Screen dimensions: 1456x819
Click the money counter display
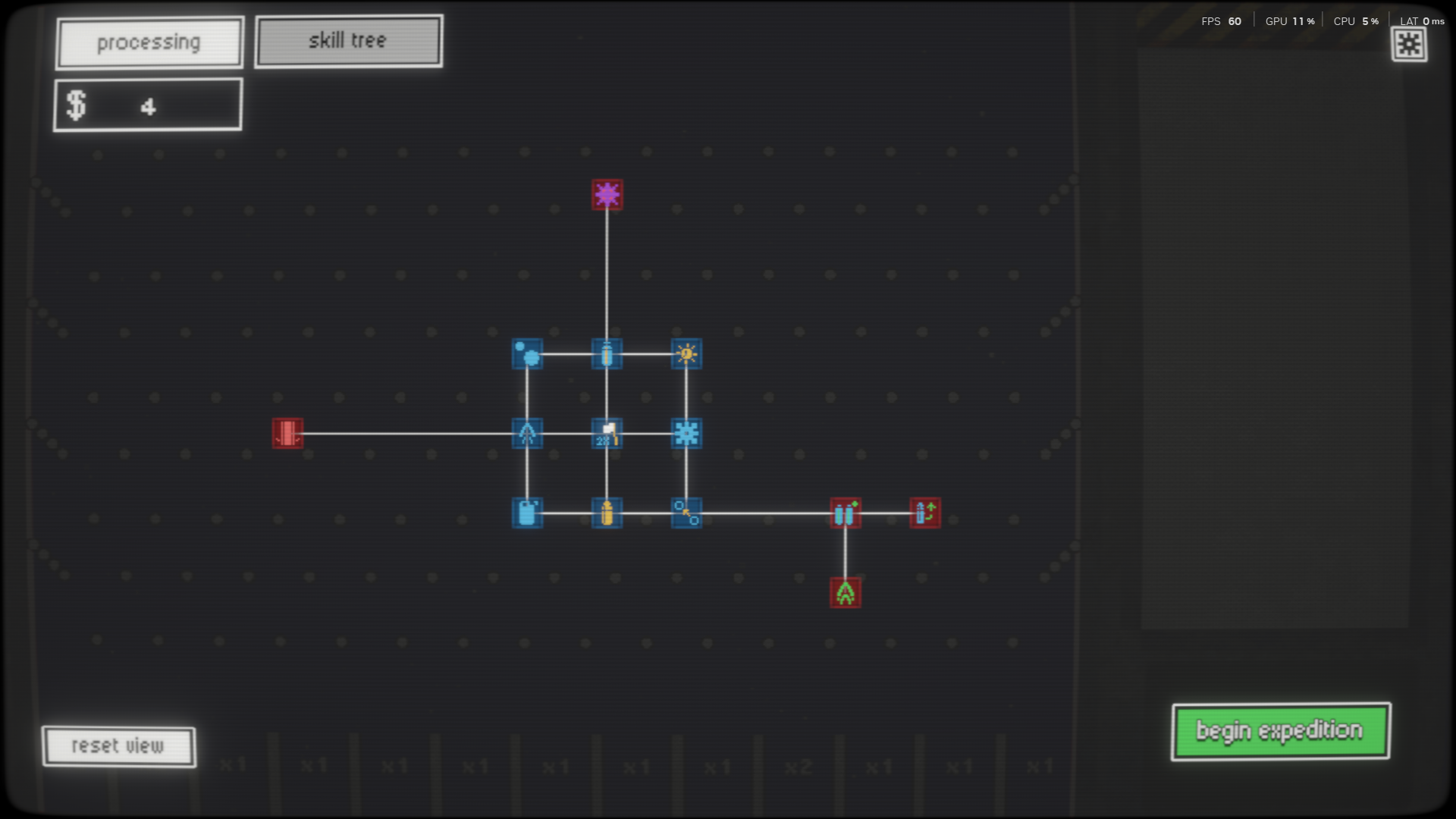tap(148, 105)
